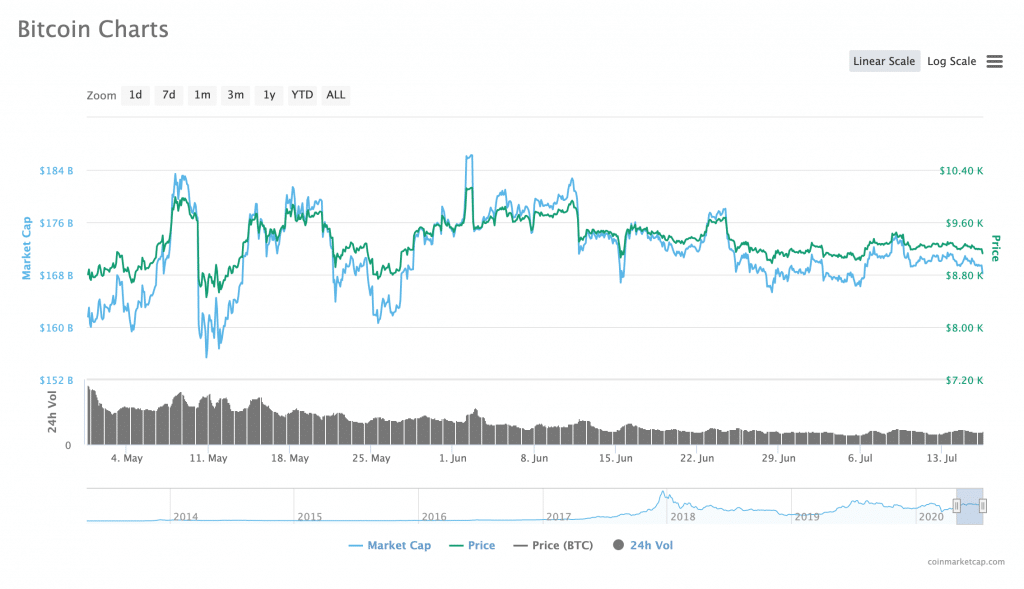Open the chart hamburger menu
1024x589 pixels.
pyautogui.click(x=994, y=61)
